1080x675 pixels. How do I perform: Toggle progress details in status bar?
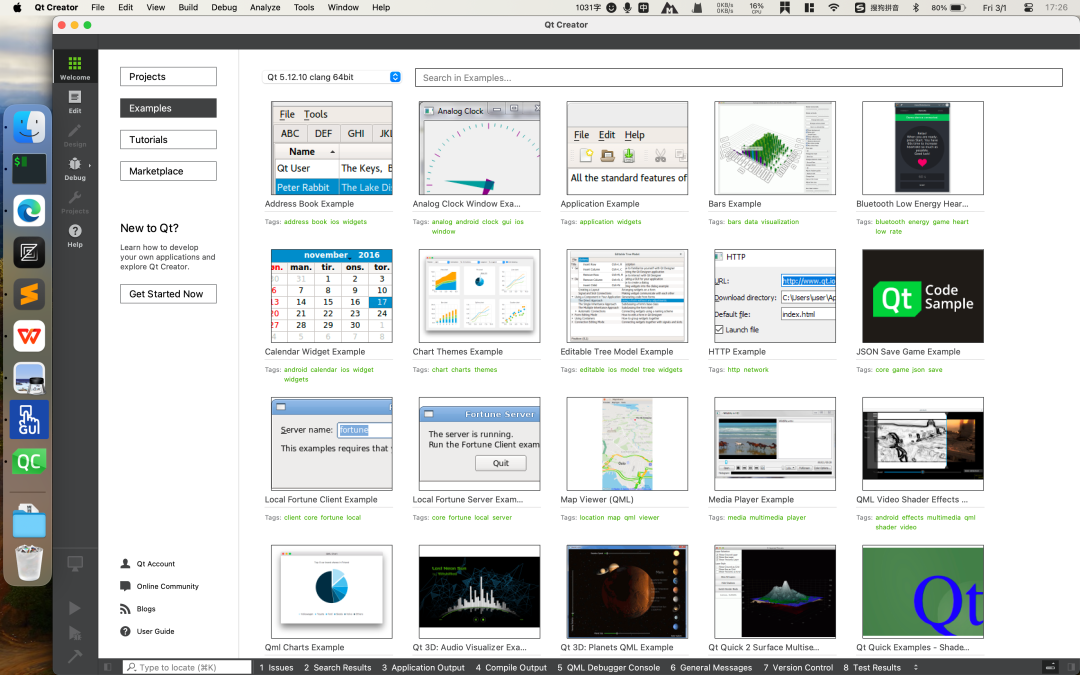pos(1050,667)
